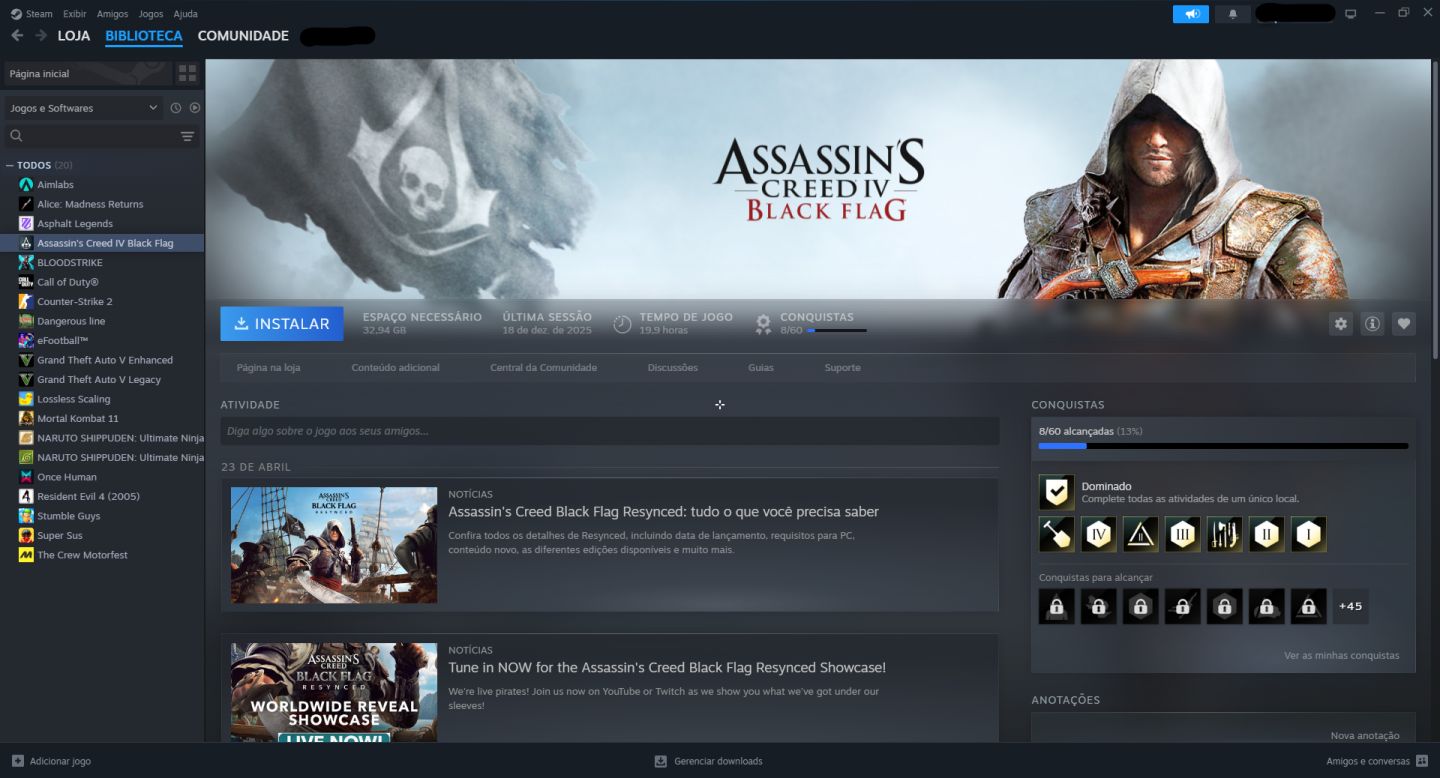Click the plus icon beside Adicionar jogo
The height and width of the screenshot is (778, 1440).
click(18, 761)
